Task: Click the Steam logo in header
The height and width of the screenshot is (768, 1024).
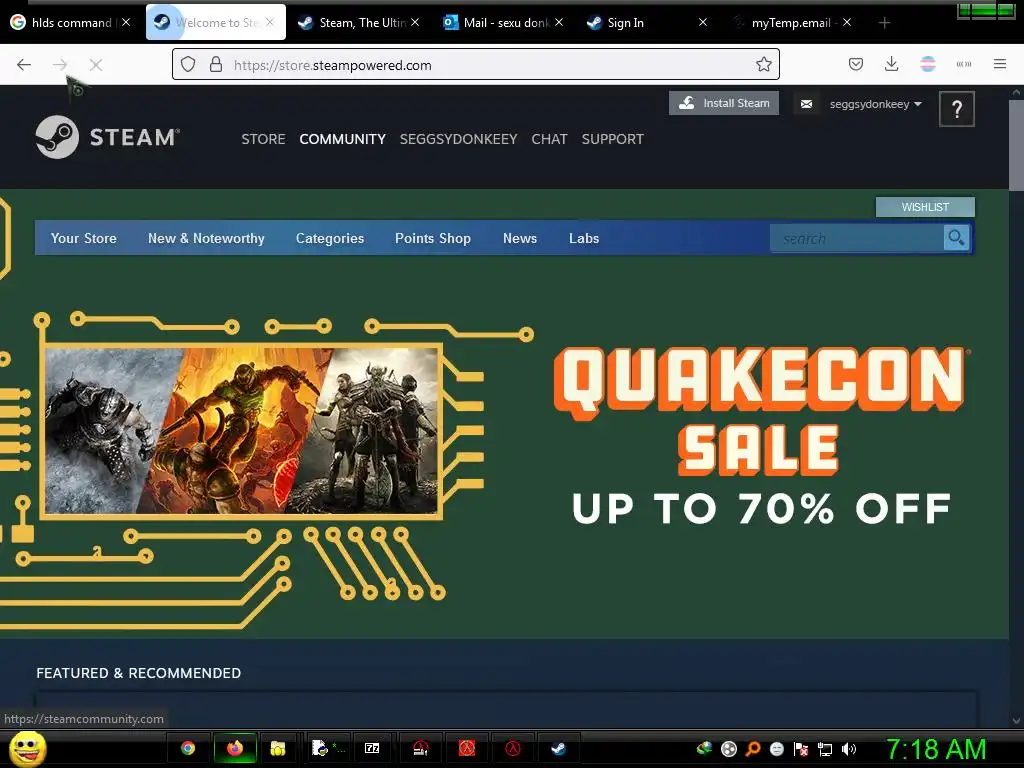Action: click(x=108, y=137)
